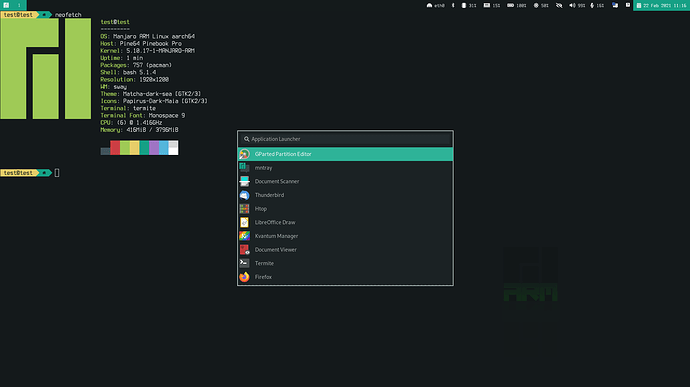Click the Kvantum Manager icon

pos(244,236)
